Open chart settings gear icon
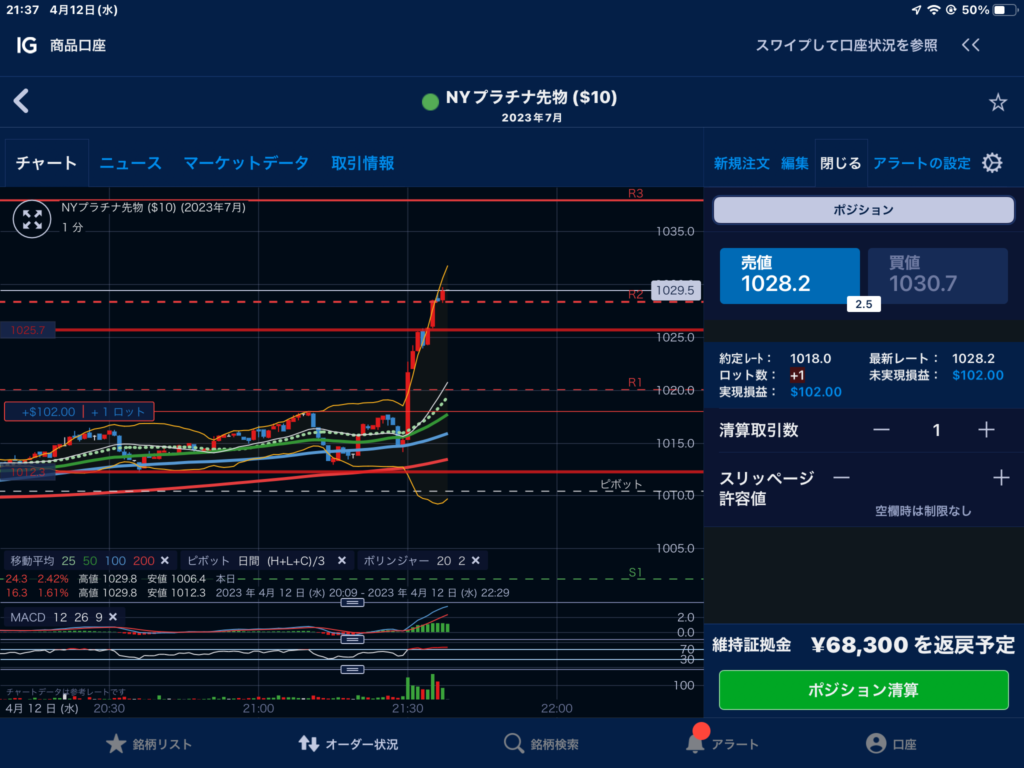This screenshot has width=1024, height=768. (x=992, y=163)
